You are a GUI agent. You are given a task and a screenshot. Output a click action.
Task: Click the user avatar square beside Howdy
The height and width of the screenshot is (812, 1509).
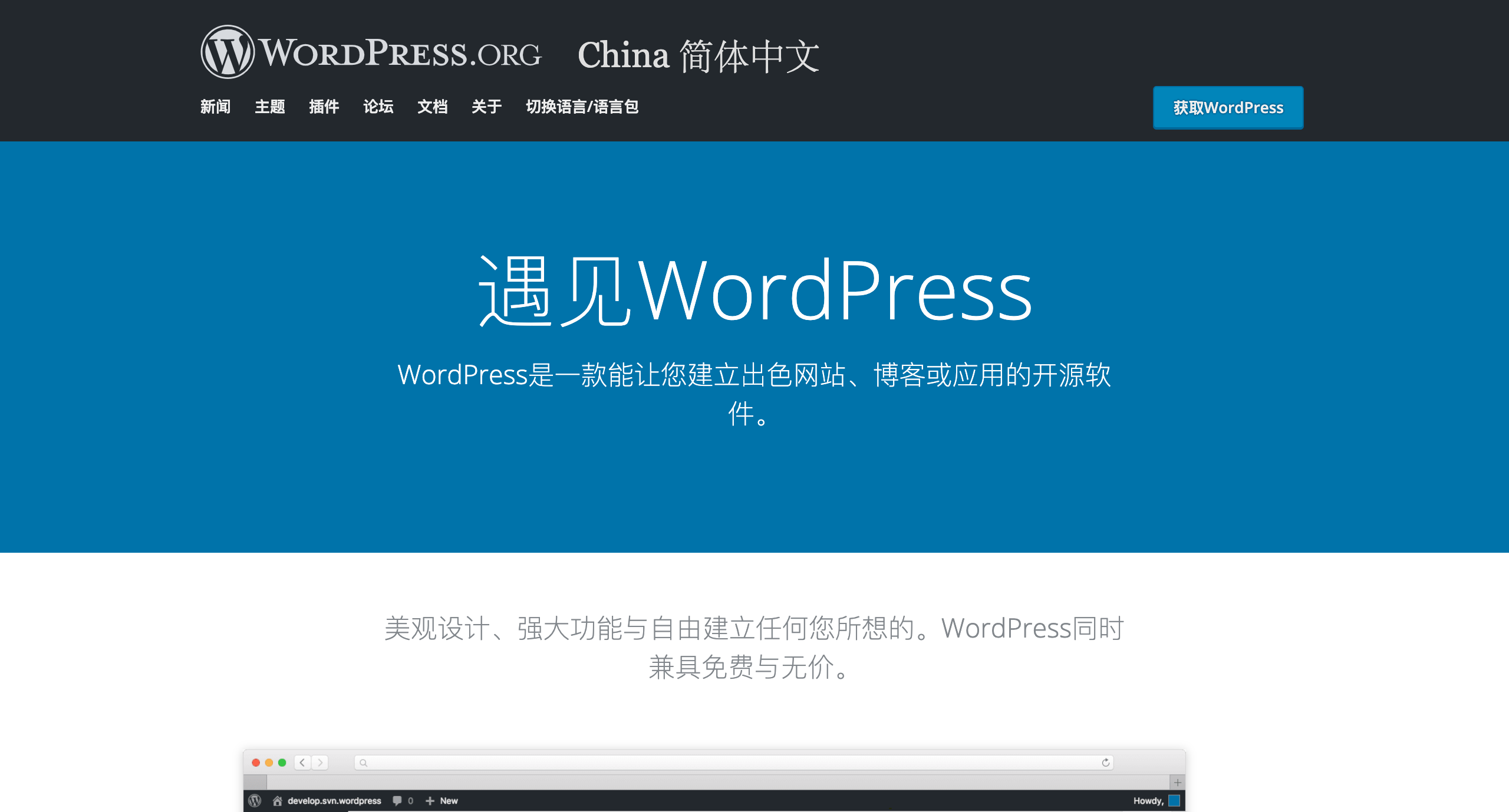coord(1174,801)
